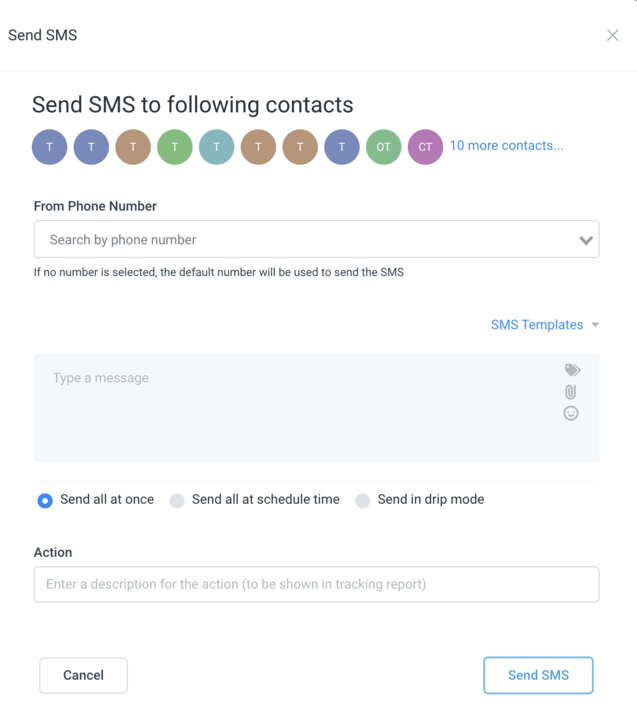Expand the From Phone Number dropdown arrow
This screenshot has width=637, height=720.
click(586, 240)
